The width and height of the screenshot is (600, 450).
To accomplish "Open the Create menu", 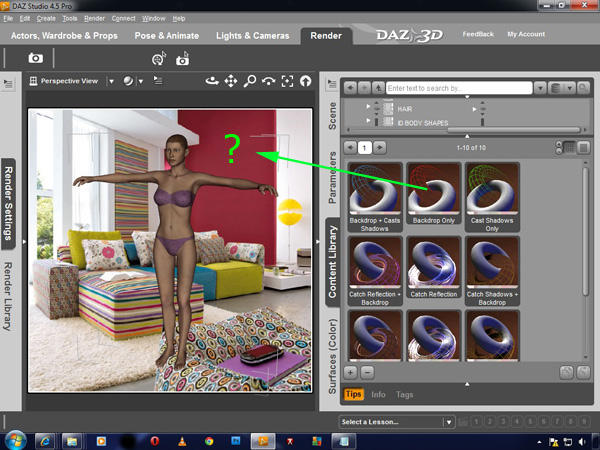I will pos(46,18).
